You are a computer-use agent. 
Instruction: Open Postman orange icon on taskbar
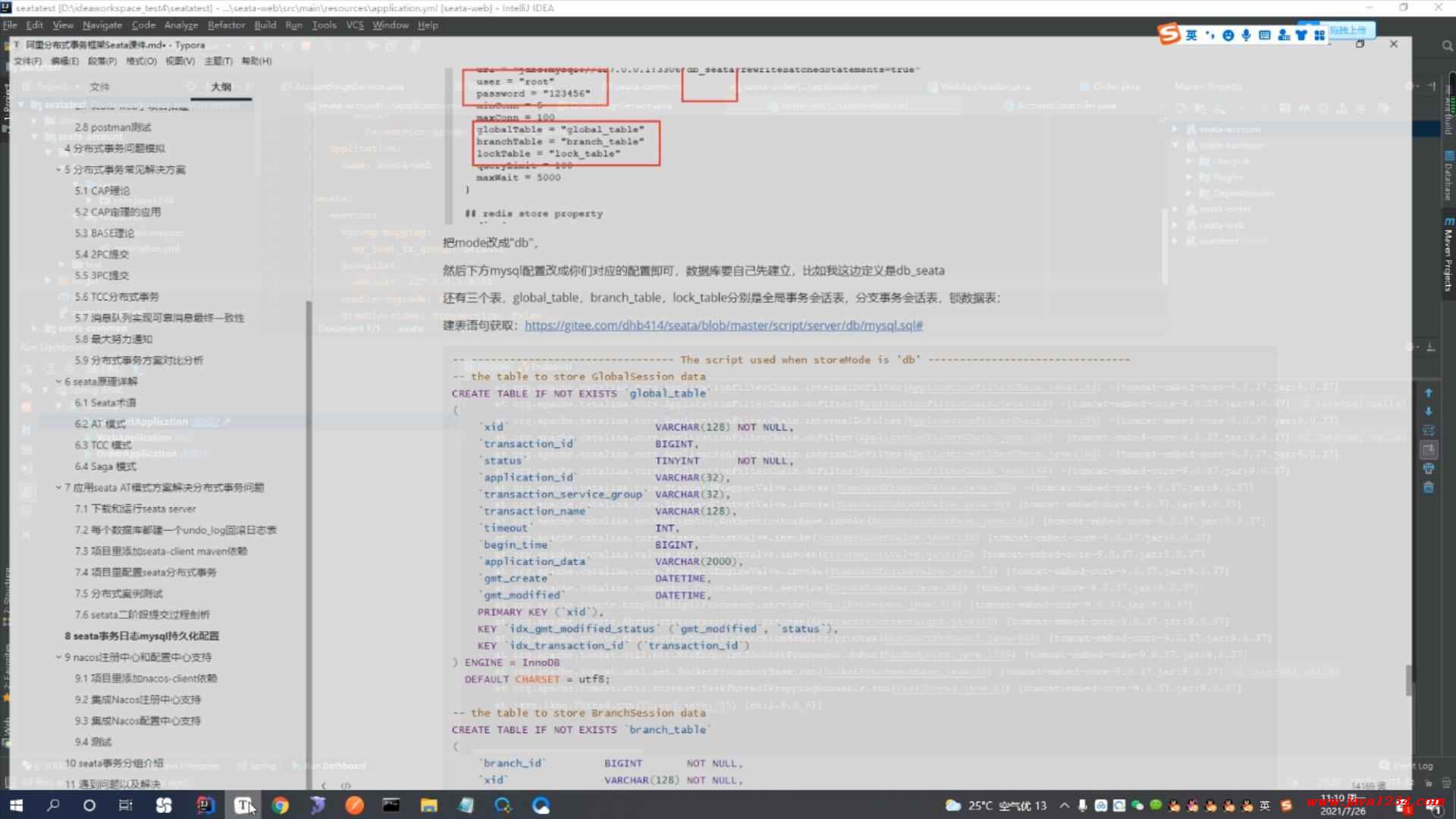pyautogui.click(x=354, y=805)
